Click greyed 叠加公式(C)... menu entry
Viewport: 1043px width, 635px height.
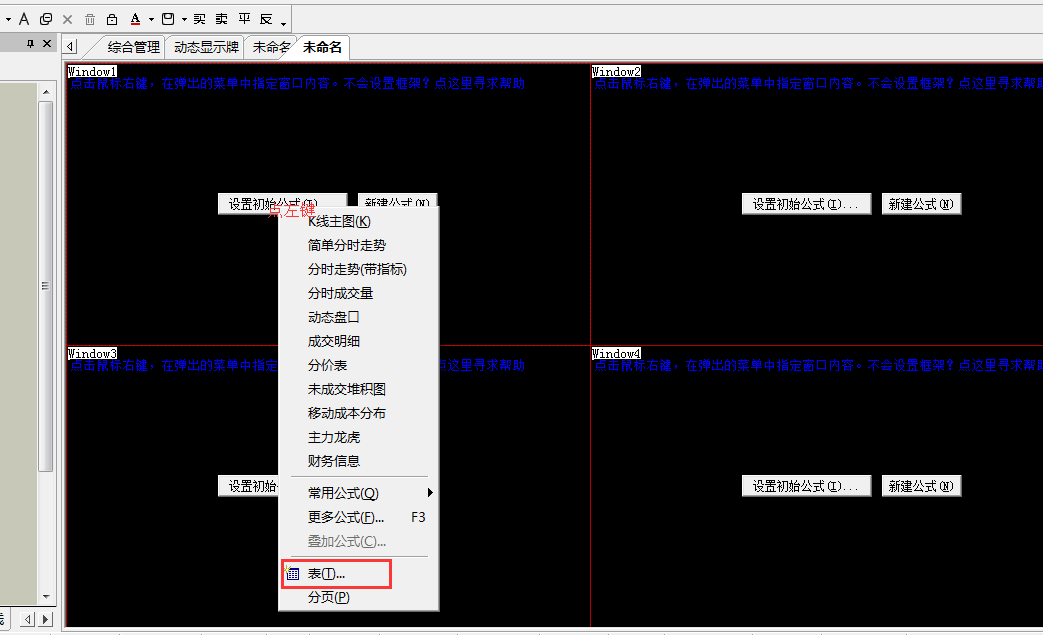tap(359, 541)
